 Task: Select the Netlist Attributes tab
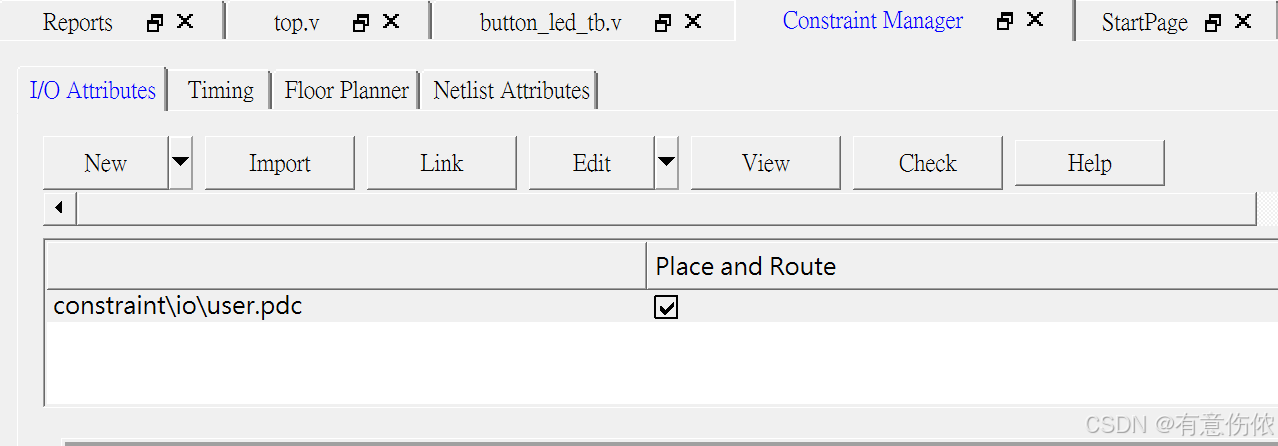[511, 90]
